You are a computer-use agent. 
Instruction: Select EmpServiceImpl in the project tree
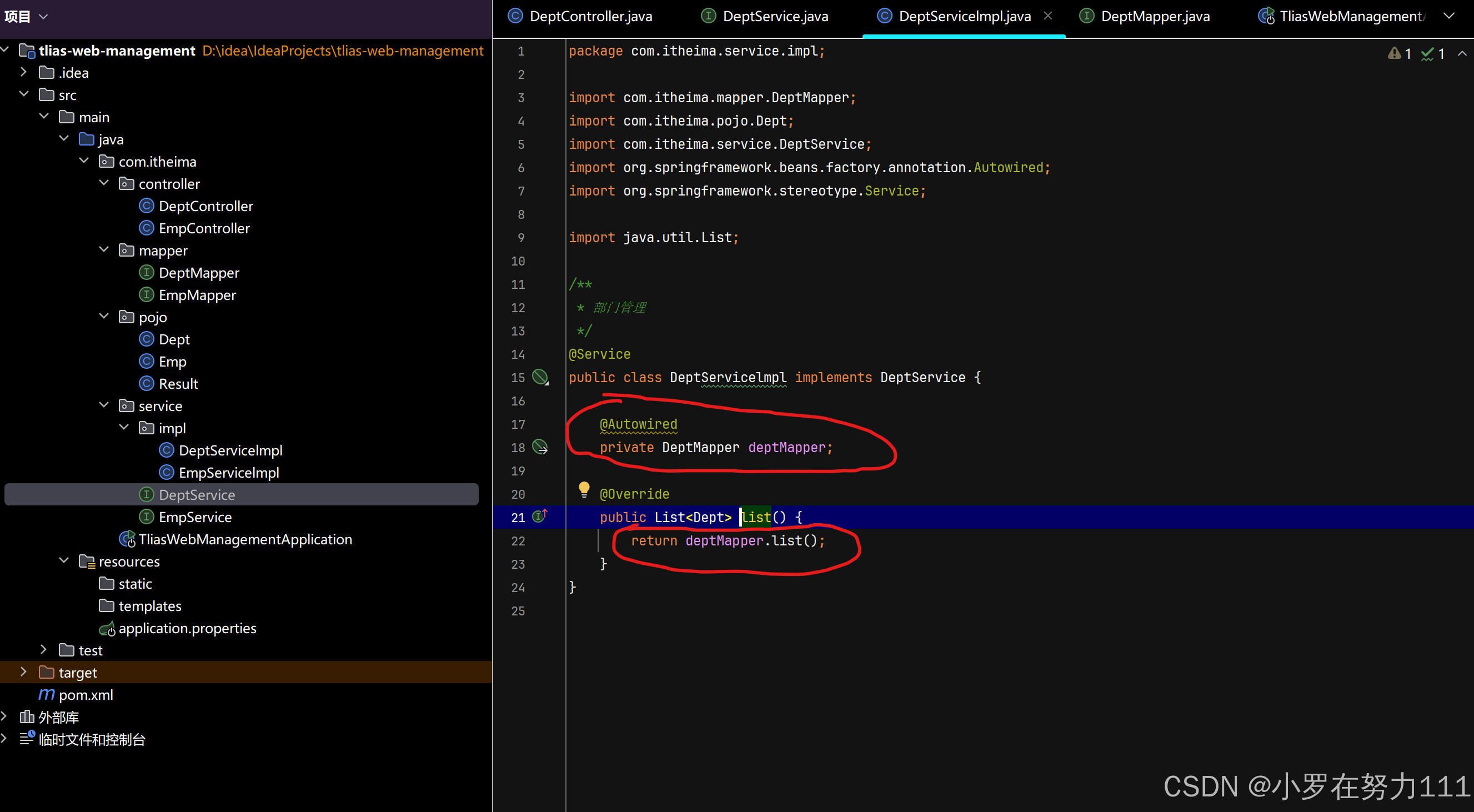(228, 473)
